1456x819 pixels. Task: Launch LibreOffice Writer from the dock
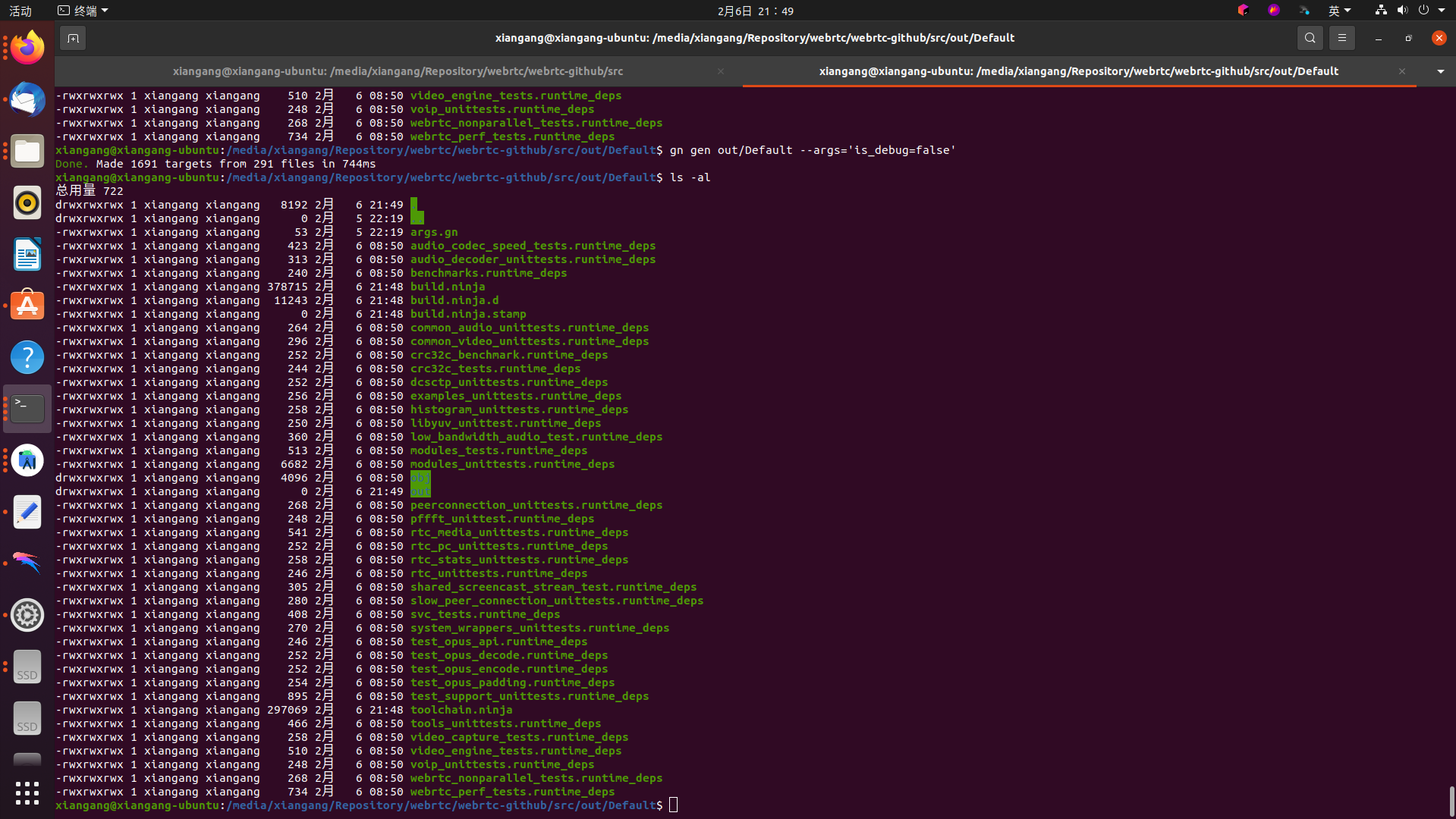(x=27, y=254)
